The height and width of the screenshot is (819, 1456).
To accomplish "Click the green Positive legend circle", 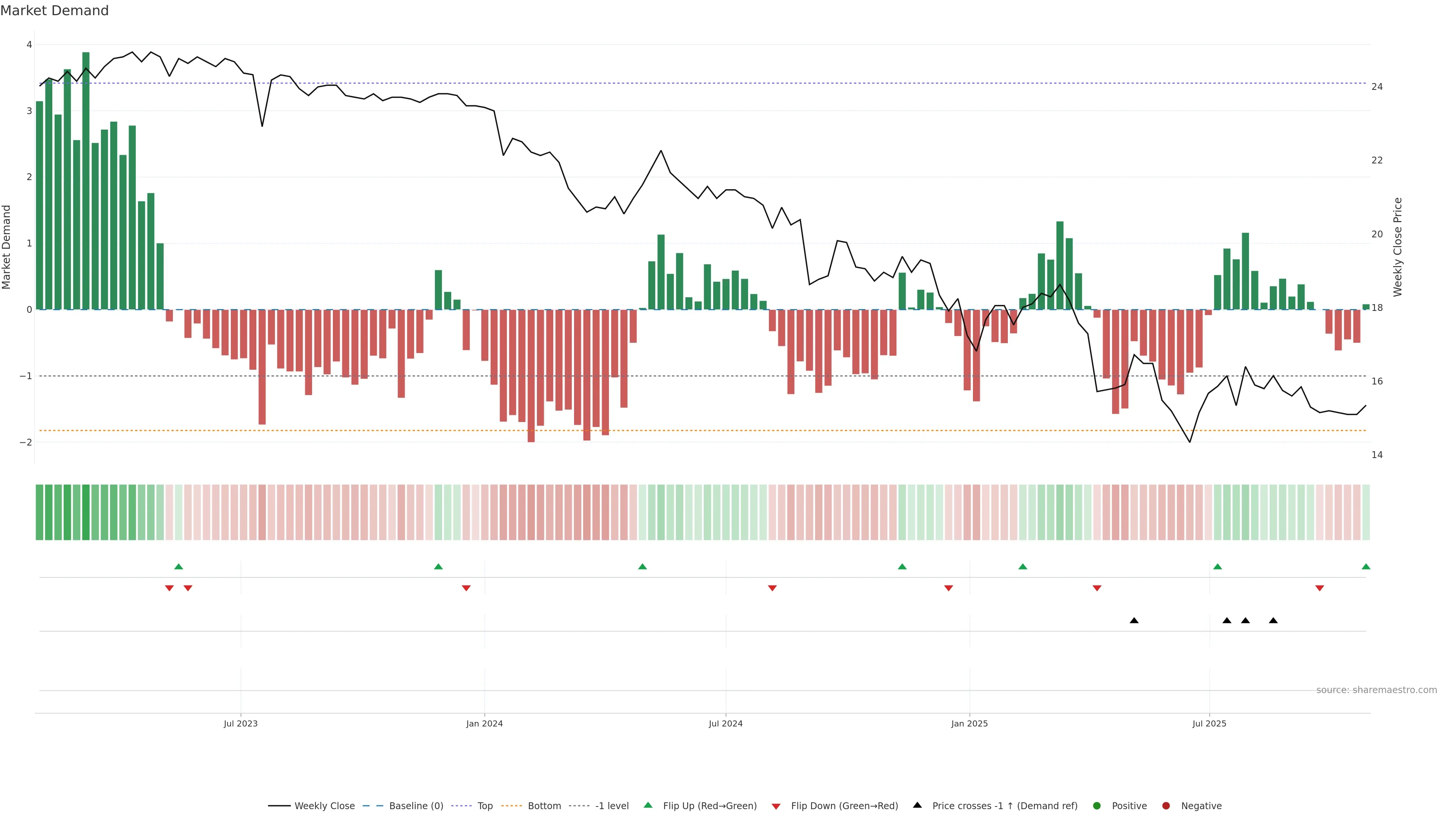I will click(x=1097, y=805).
